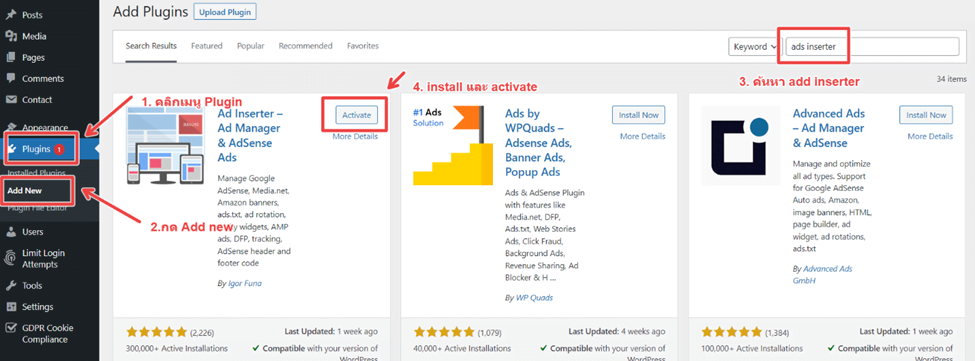Click the WPQuads five-star rating

click(x=443, y=332)
